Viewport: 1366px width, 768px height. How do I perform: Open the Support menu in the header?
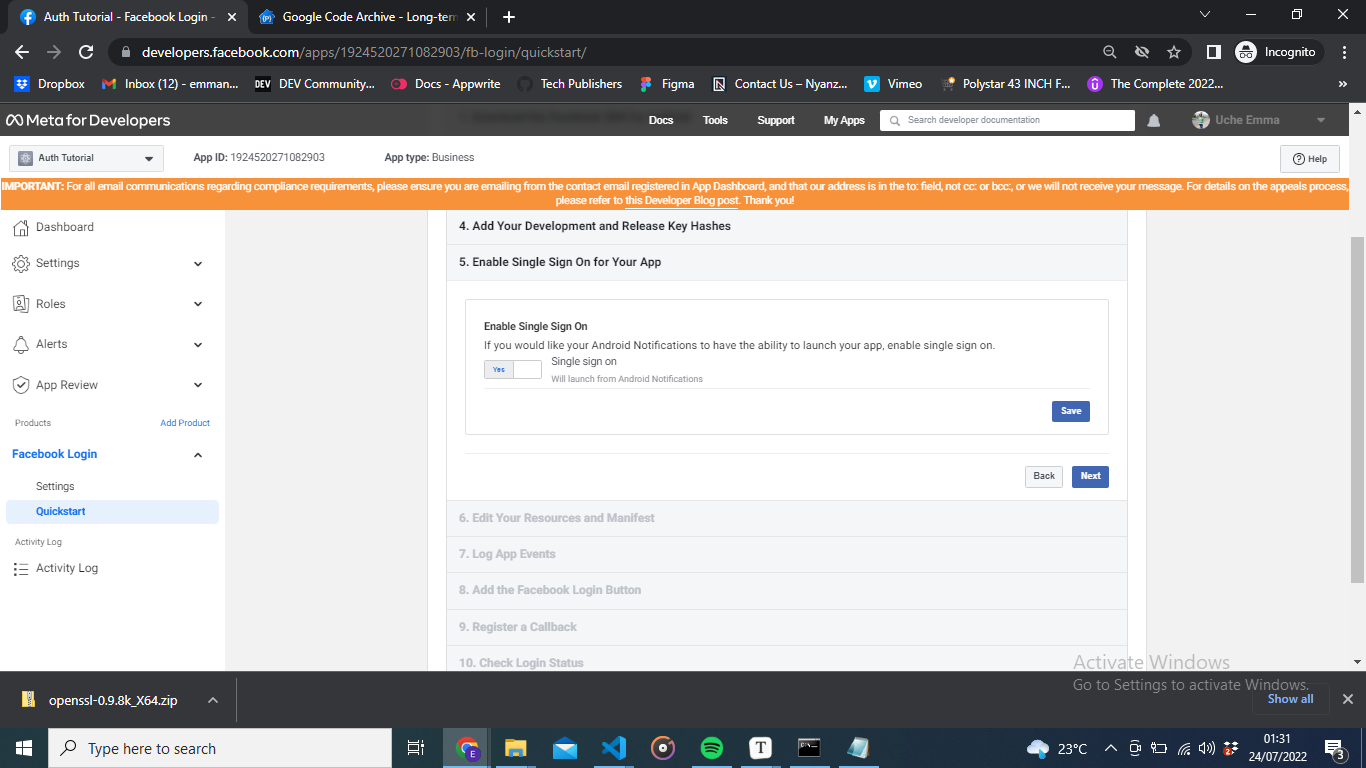tap(776, 120)
